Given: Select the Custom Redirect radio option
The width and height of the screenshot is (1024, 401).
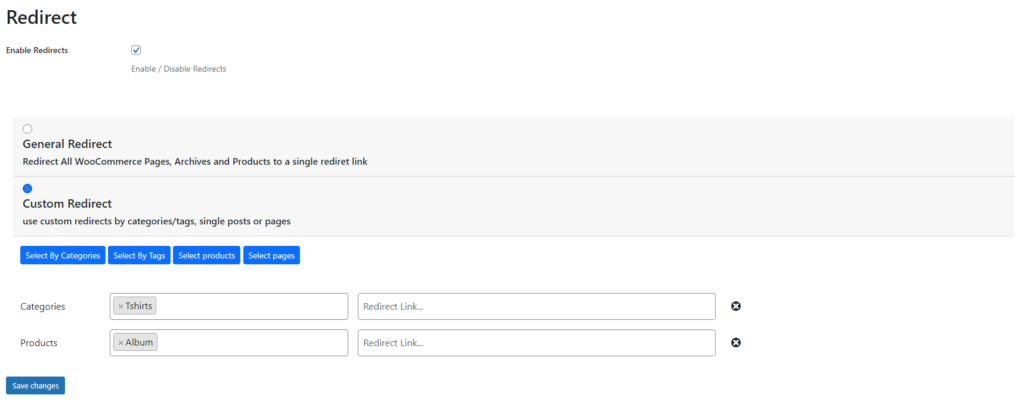Looking at the screenshot, I should pyautogui.click(x=27, y=189).
